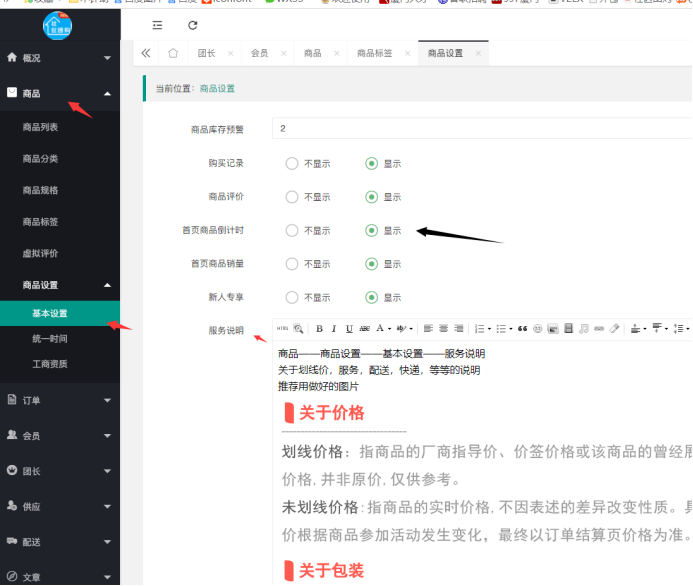693x586 pixels.
Task: Apply italic formatting in the editor
Action: [334, 328]
